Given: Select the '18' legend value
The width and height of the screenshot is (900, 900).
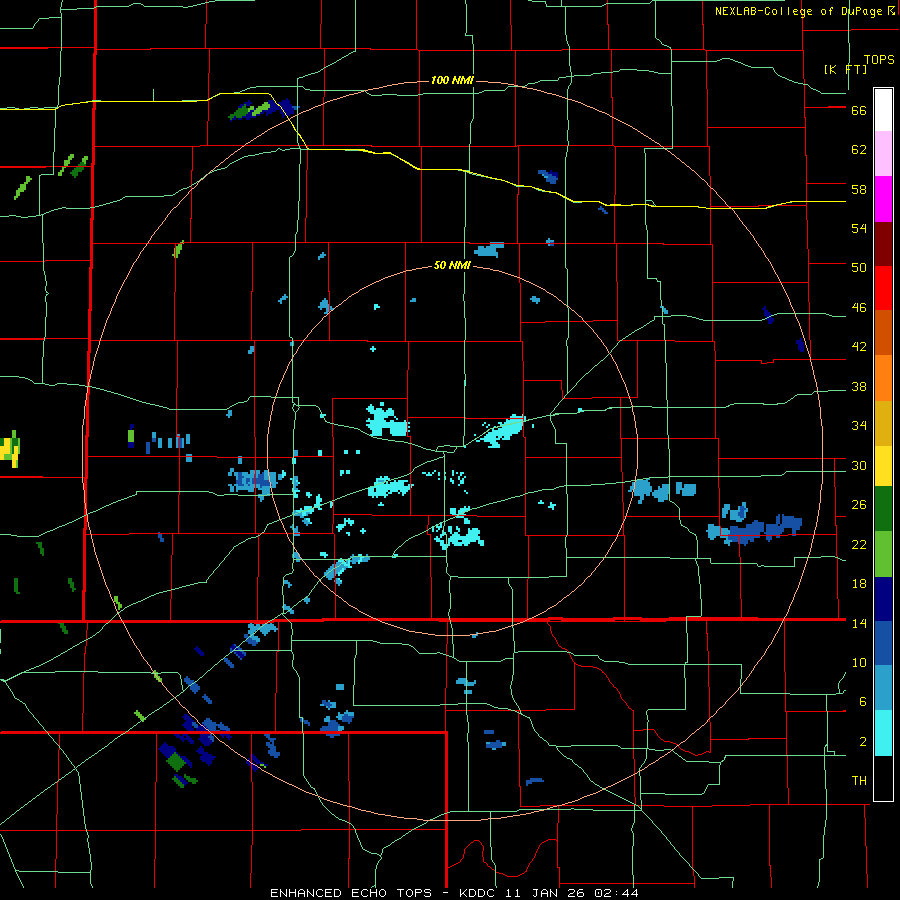Looking at the screenshot, I should tap(859, 584).
